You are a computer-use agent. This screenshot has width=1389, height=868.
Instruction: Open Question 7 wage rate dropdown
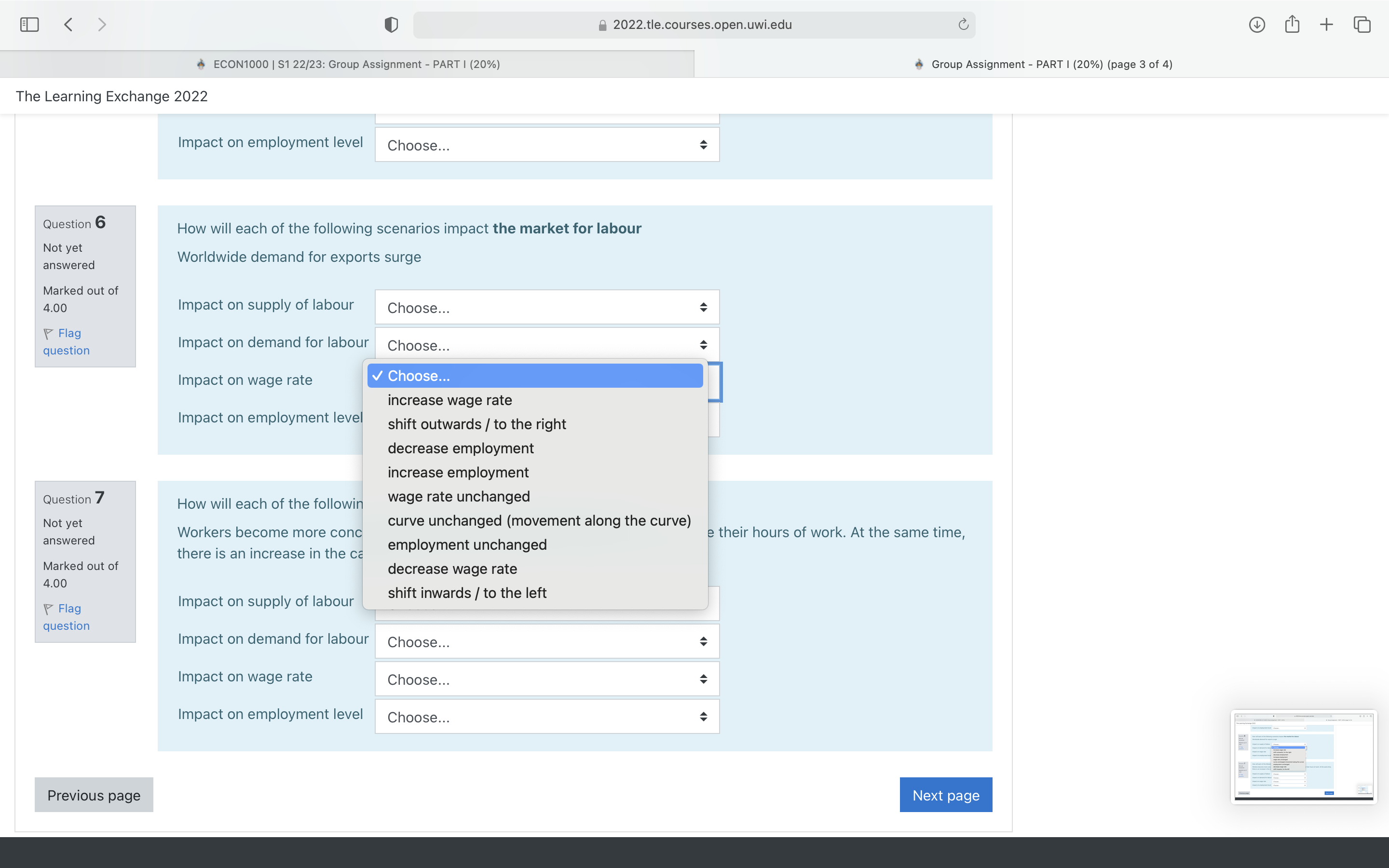(x=546, y=679)
